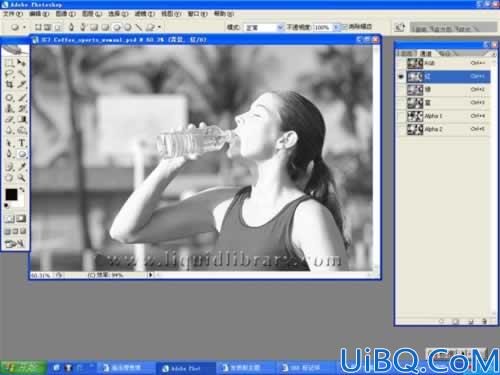
Task: Click the opacity 100% input field
Action: pyautogui.click(x=323, y=28)
